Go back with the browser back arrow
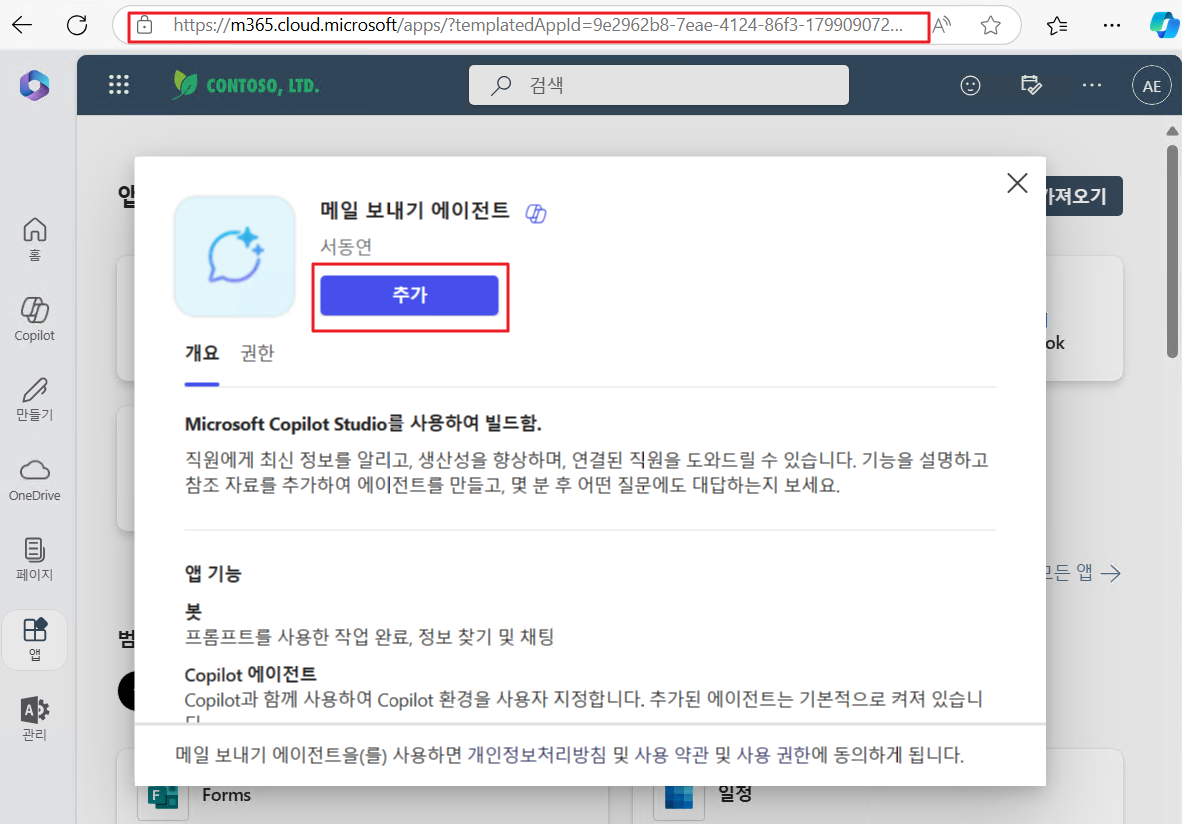The width and height of the screenshot is (1182, 824). 22,25
